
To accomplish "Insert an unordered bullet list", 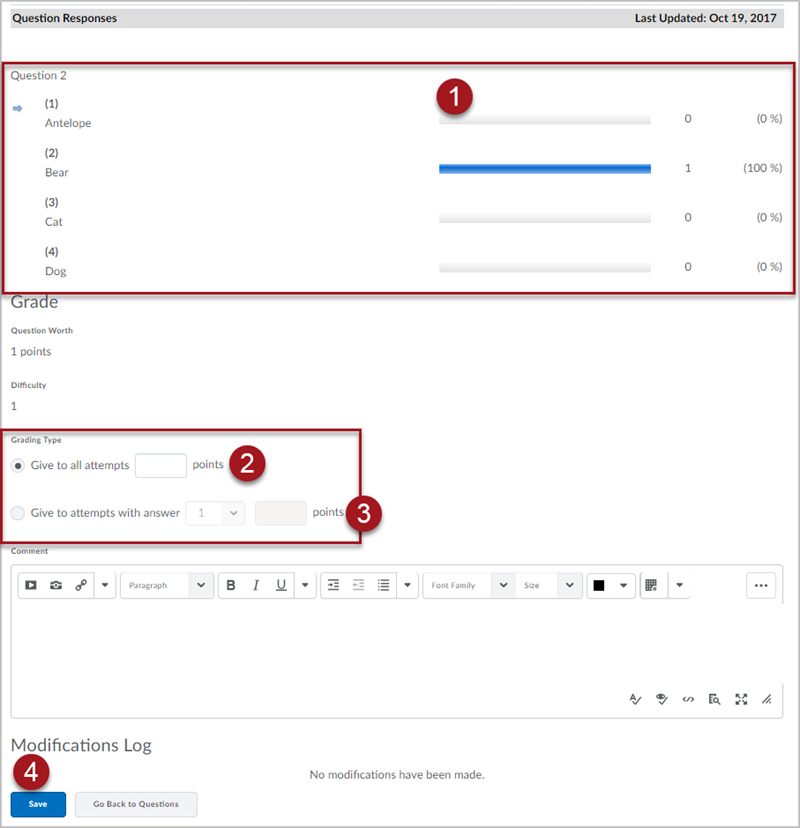I will pos(383,585).
